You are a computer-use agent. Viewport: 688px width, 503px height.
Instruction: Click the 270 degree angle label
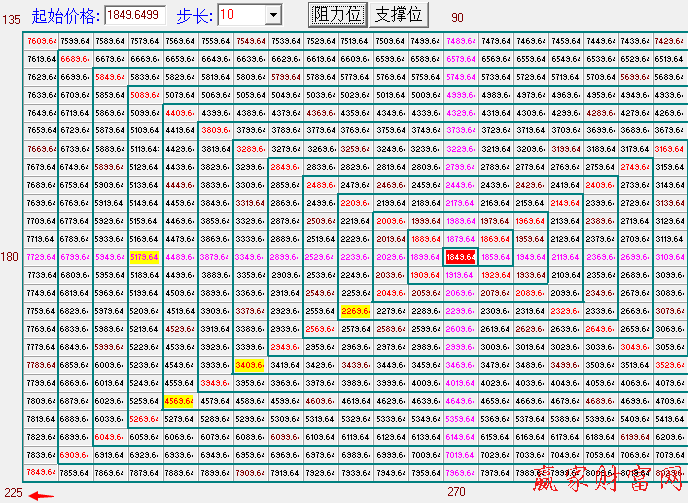click(457, 492)
